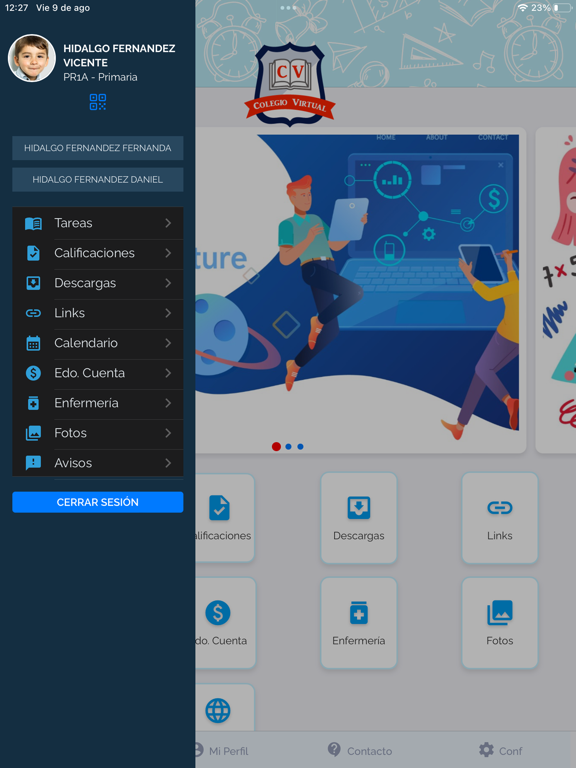Image resolution: width=576 pixels, height=768 pixels.
Task: Open the Edo. Cuenta dollar tile on the home grid
Action: point(225,623)
